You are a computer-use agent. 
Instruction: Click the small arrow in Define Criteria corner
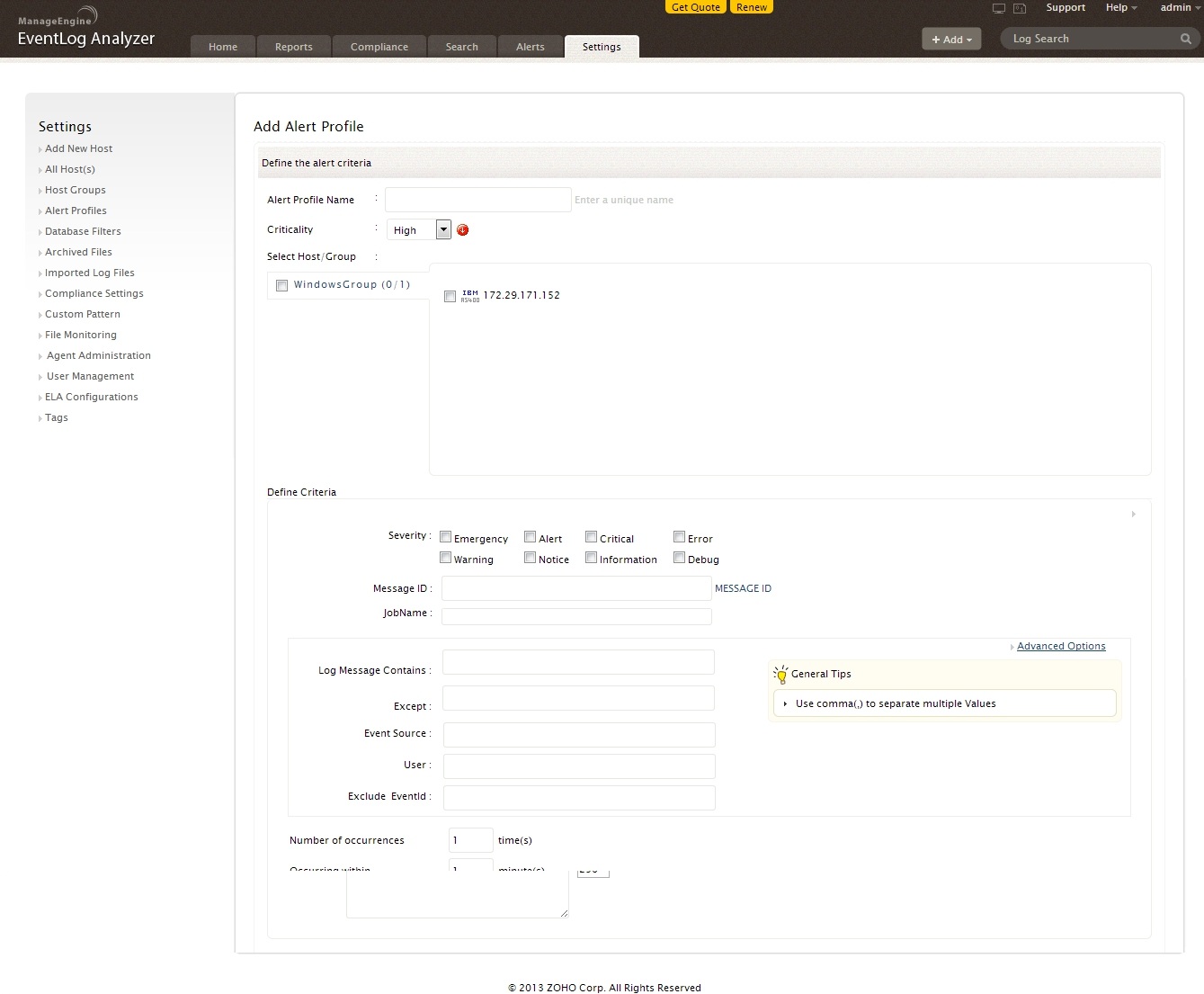1133,515
